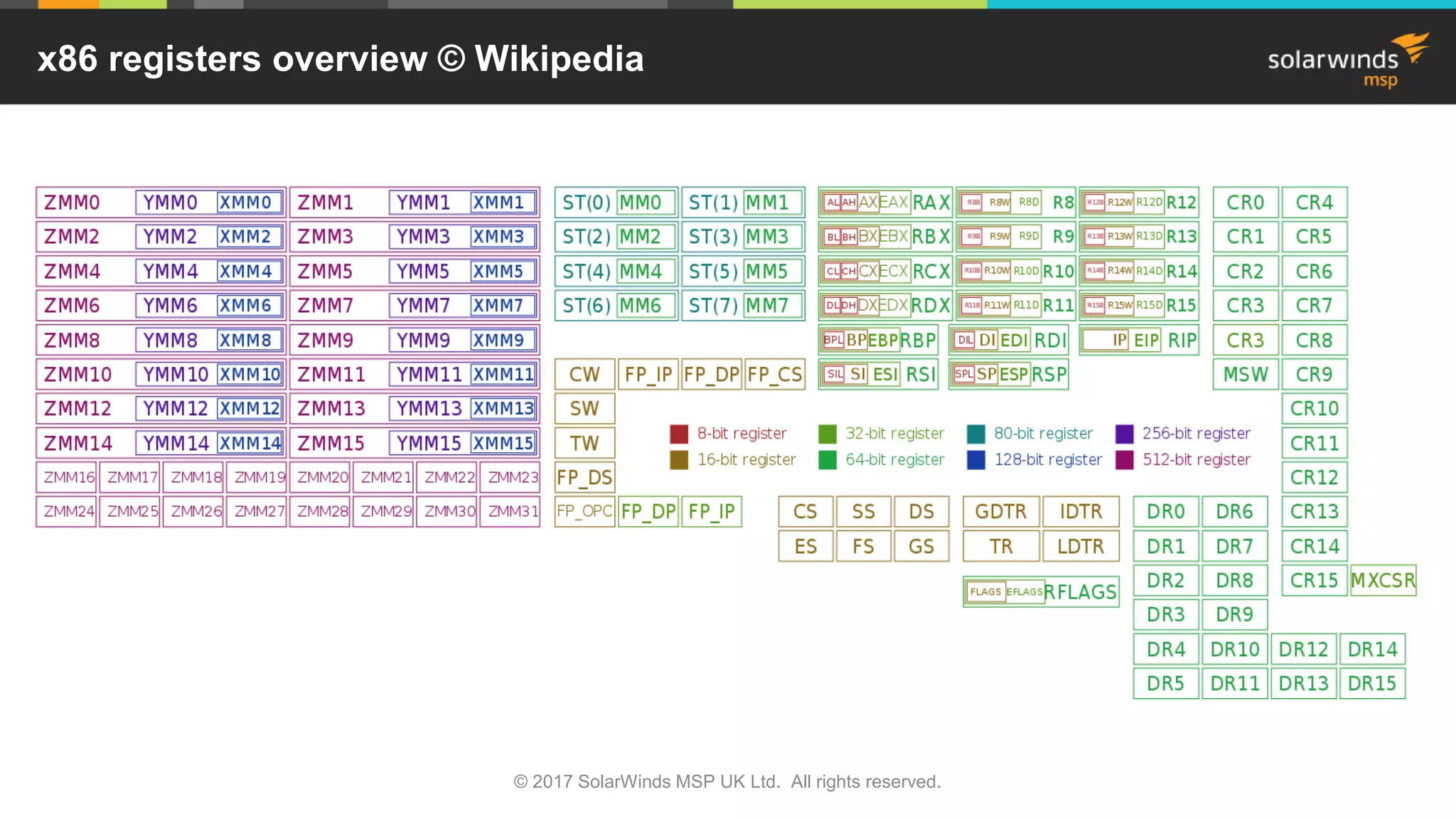Click the R11 register label
This screenshot has height=819, width=1456.
click(1058, 306)
